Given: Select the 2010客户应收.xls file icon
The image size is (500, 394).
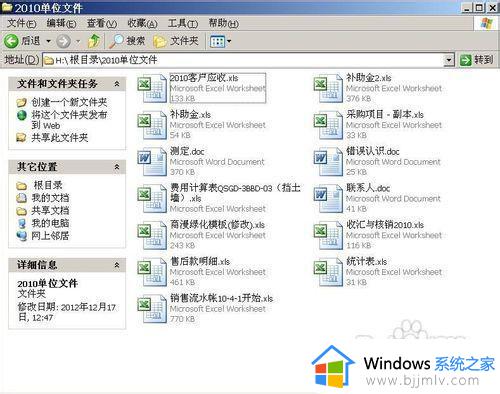Looking at the screenshot, I should point(152,88).
